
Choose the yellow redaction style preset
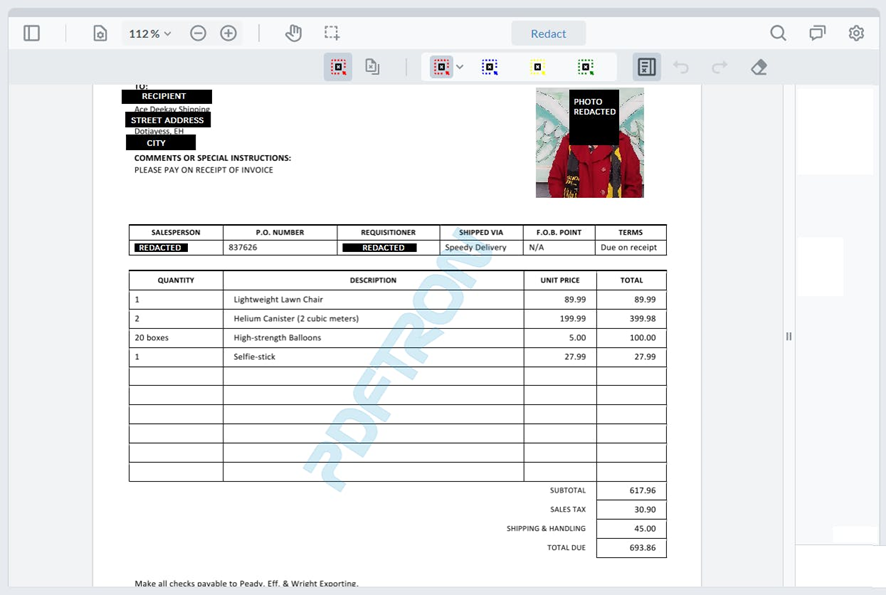(x=537, y=67)
